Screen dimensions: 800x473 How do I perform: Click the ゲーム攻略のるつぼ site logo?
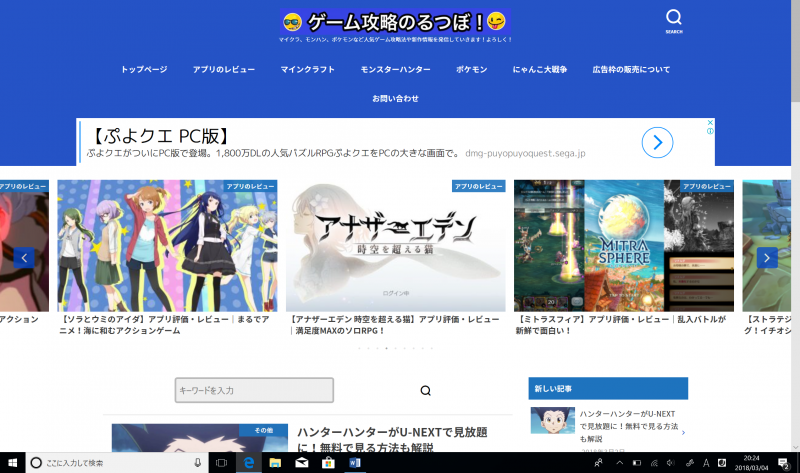(x=395, y=22)
